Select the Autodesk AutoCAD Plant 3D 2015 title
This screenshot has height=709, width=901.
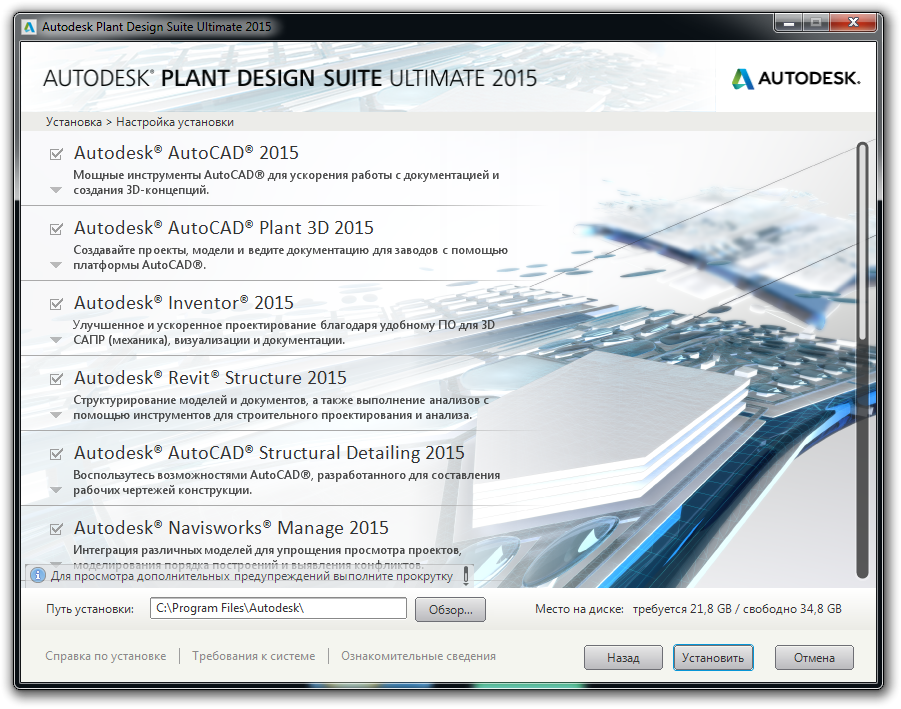(224, 228)
